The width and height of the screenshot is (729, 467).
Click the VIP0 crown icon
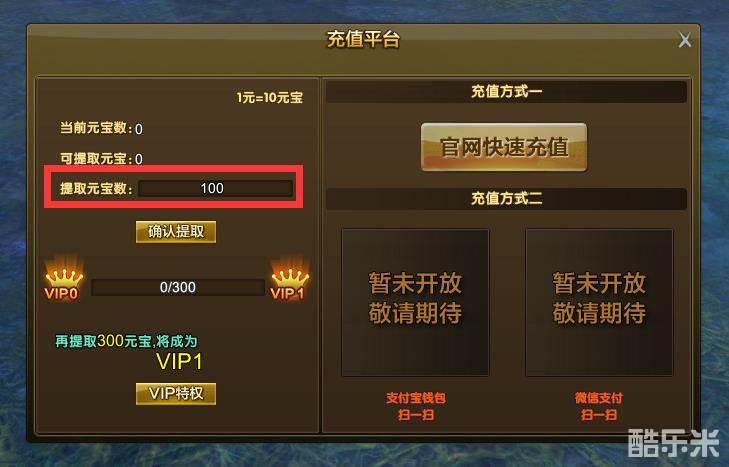63,278
